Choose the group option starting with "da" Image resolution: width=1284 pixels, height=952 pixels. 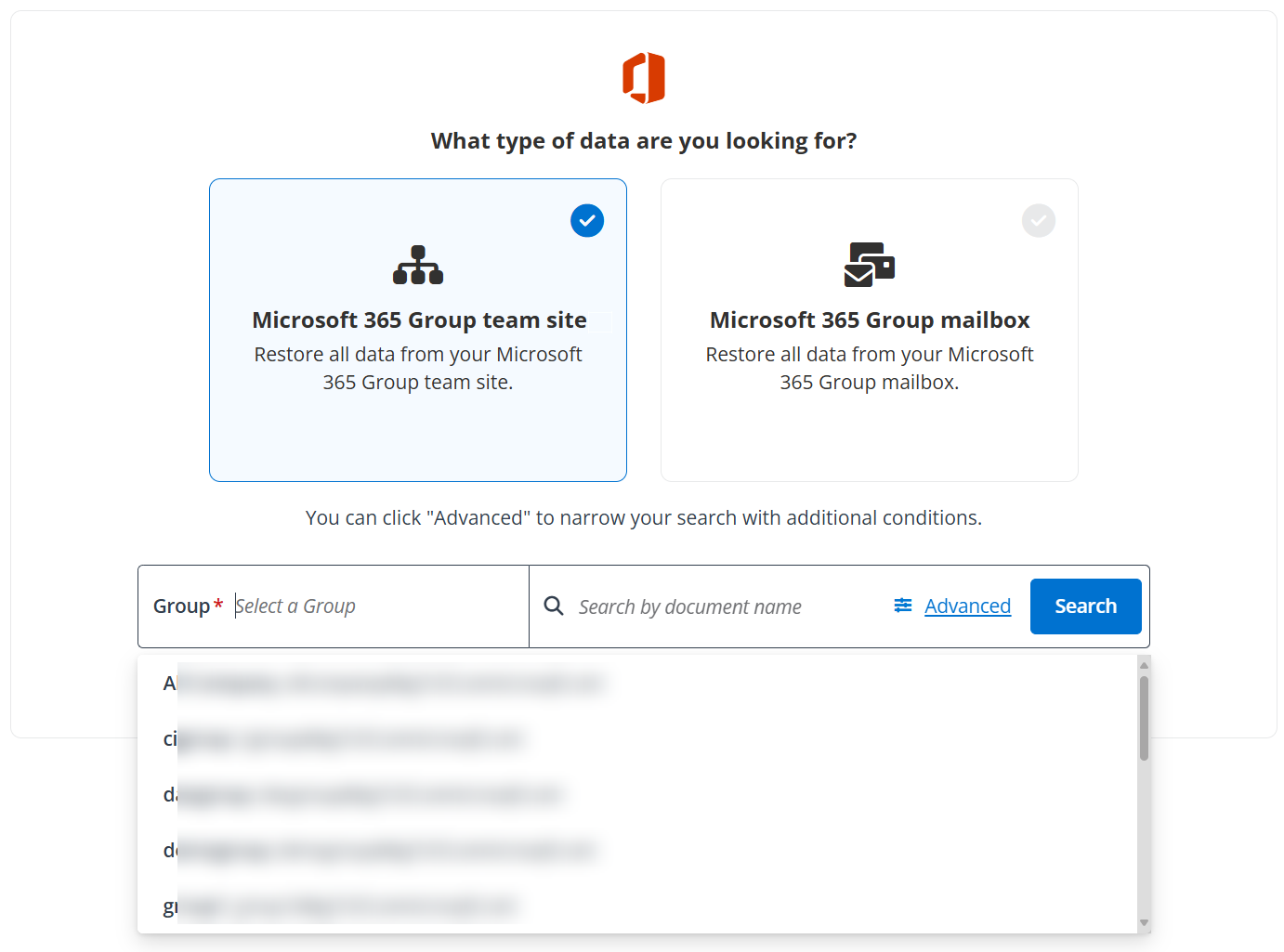tap(362, 795)
